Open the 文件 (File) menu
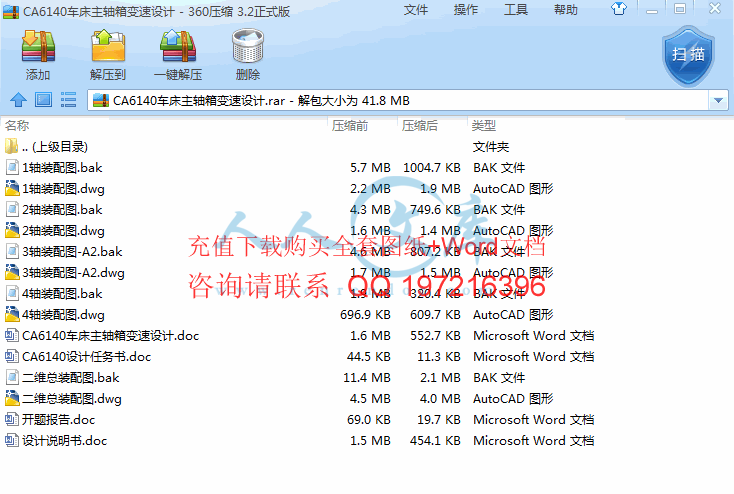This screenshot has height=494, width=734. point(416,10)
